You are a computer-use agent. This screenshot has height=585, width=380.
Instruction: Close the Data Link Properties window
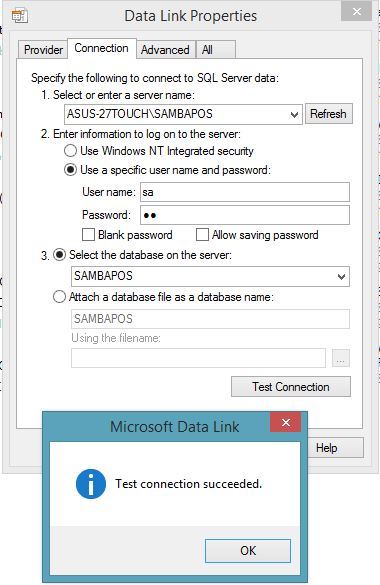pos(357,12)
